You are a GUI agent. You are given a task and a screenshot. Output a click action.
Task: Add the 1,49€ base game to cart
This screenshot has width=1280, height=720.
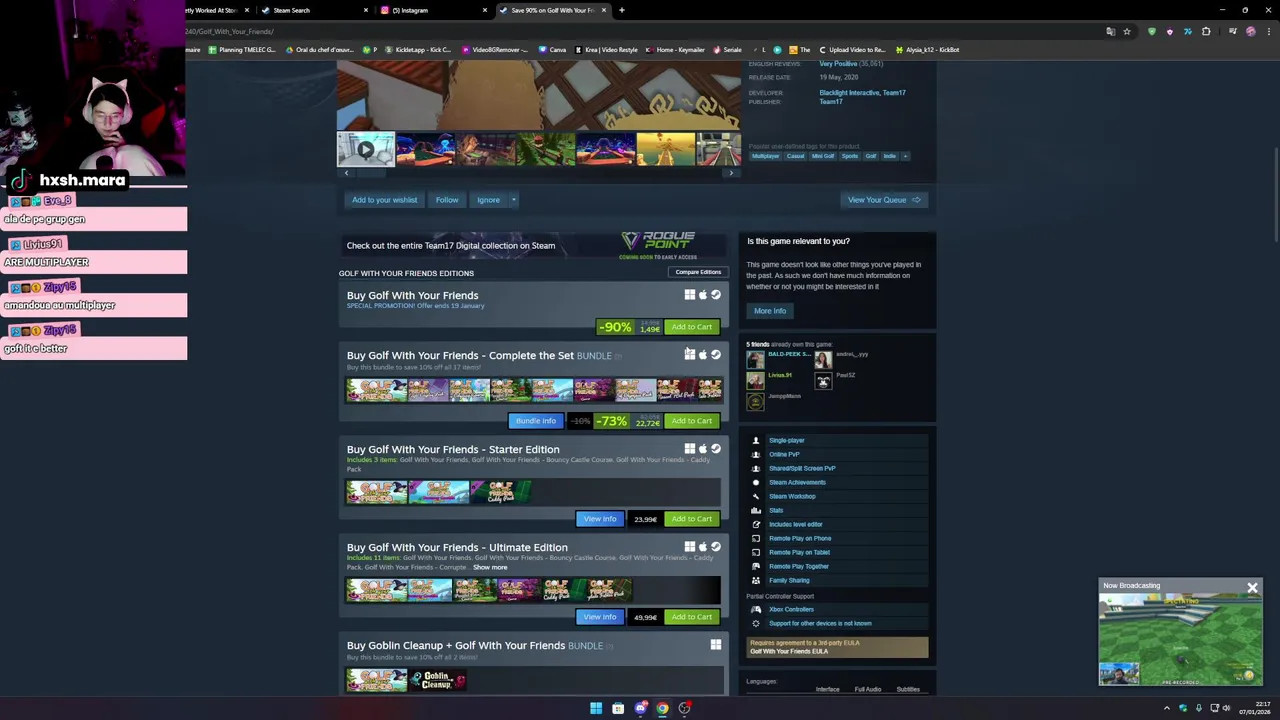coord(691,327)
